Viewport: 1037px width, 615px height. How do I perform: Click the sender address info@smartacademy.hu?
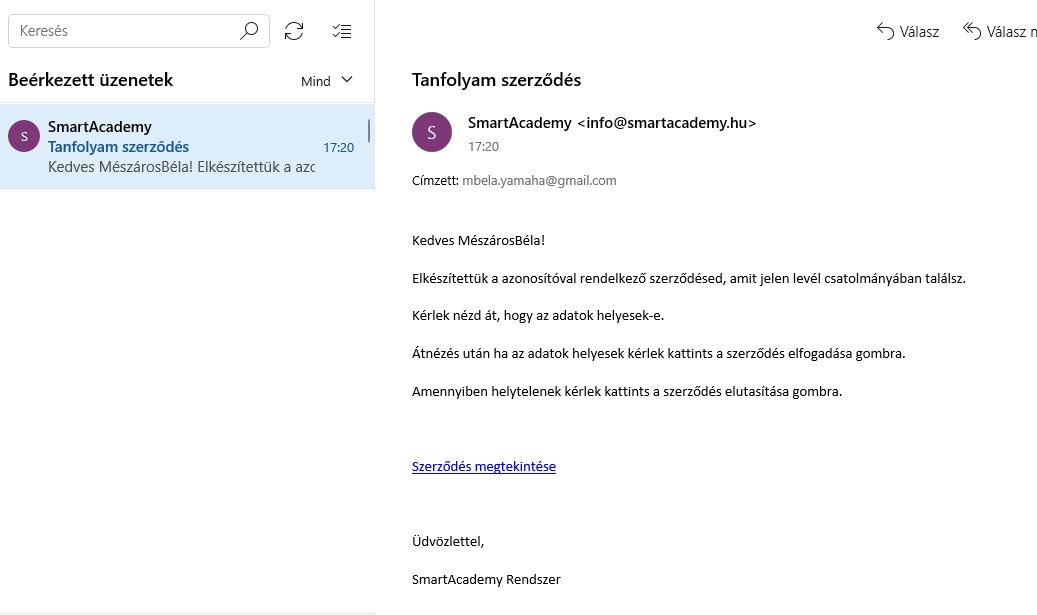[x=666, y=123]
